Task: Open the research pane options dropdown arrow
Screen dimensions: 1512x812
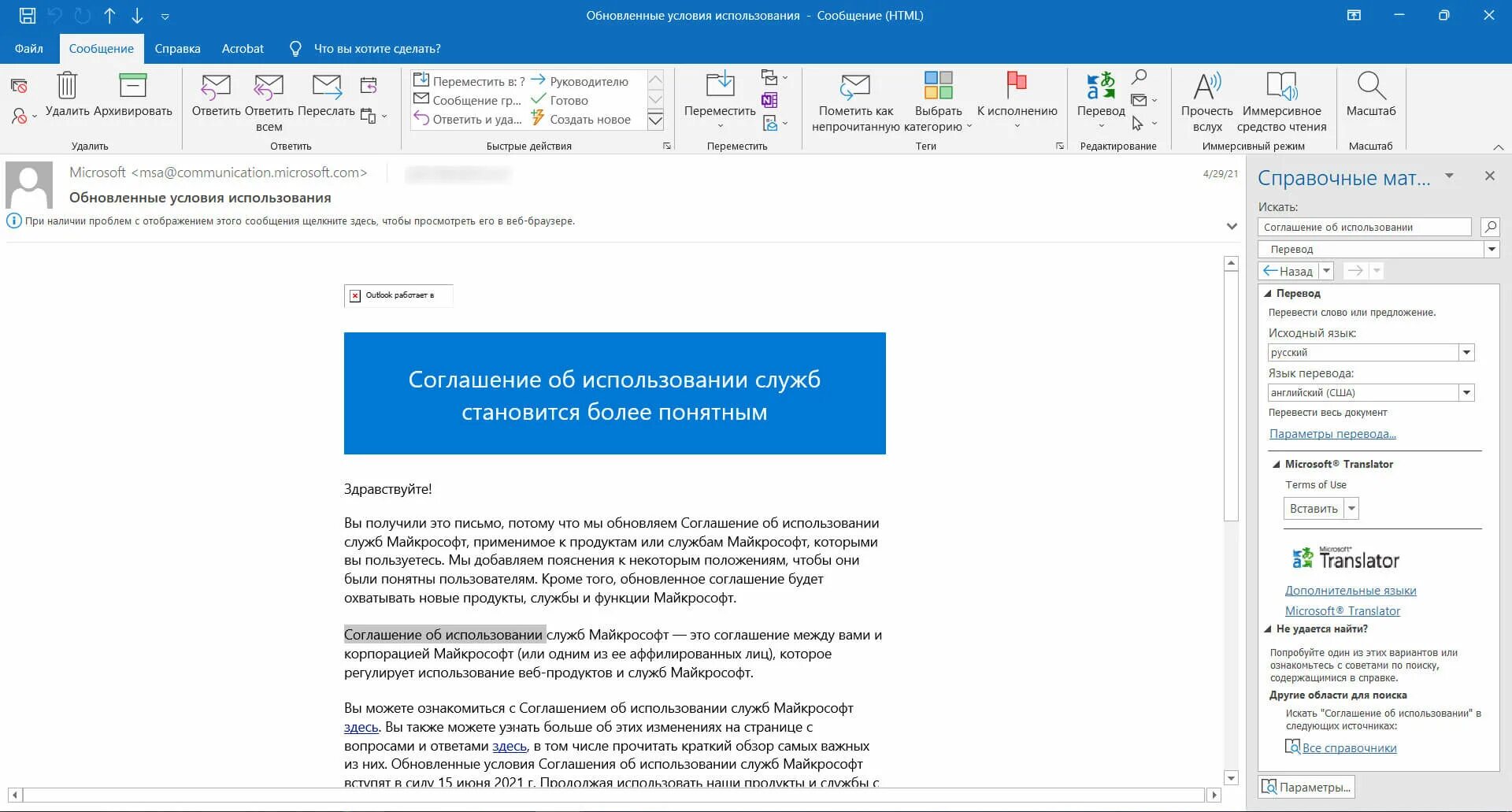Action: tap(1449, 176)
